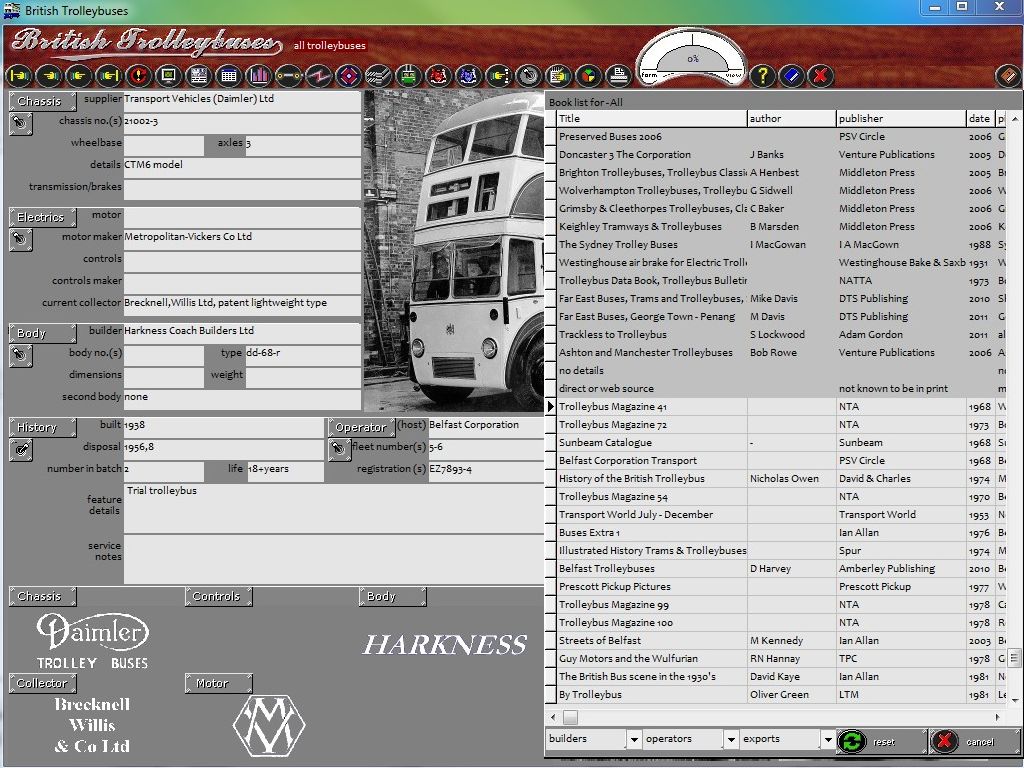Click the yellow question mark help icon
Image resolution: width=1024 pixels, height=768 pixels.
[x=762, y=75]
